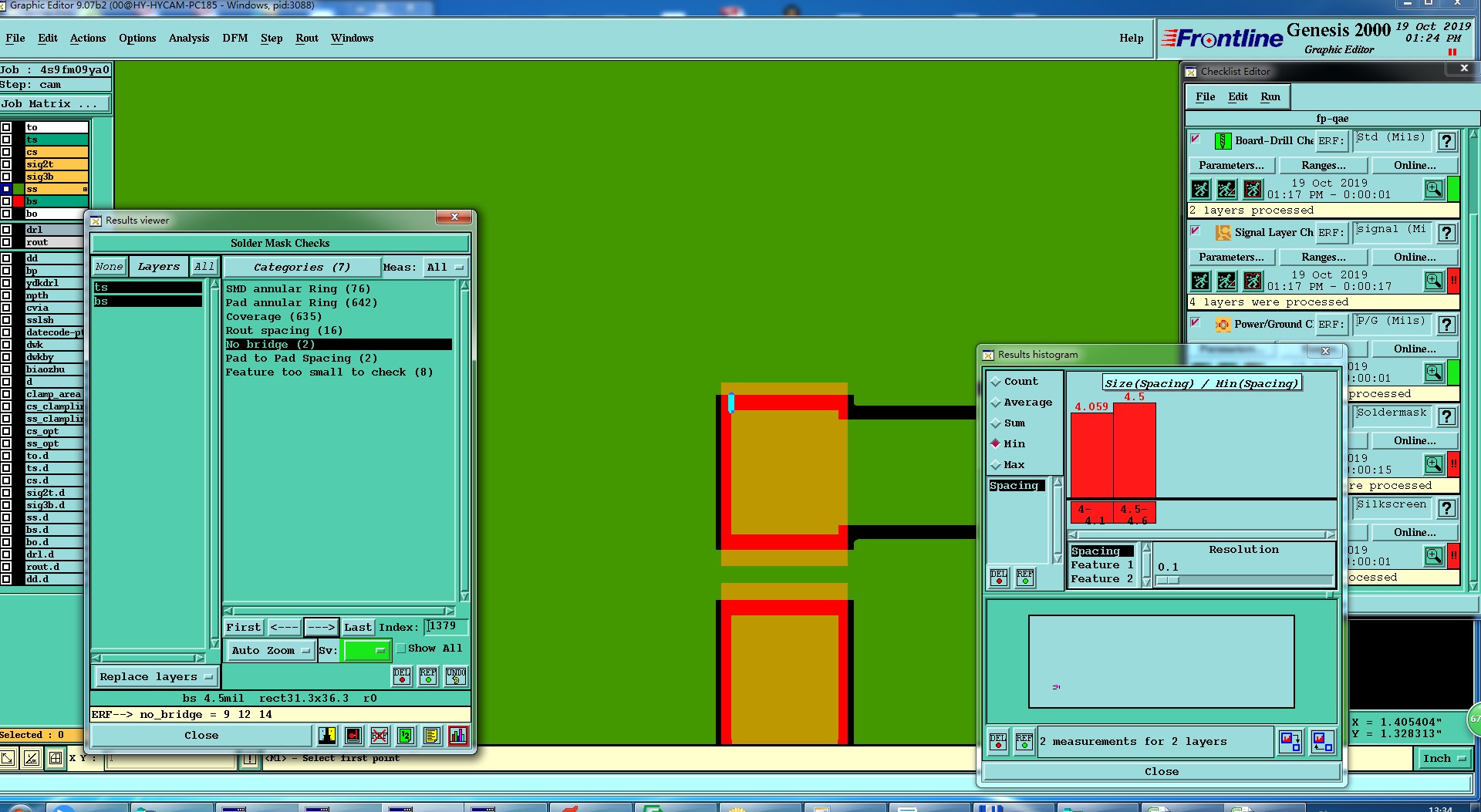Select the sig2t layer in layer list
1481x812 pixels.
(x=56, y=164)
